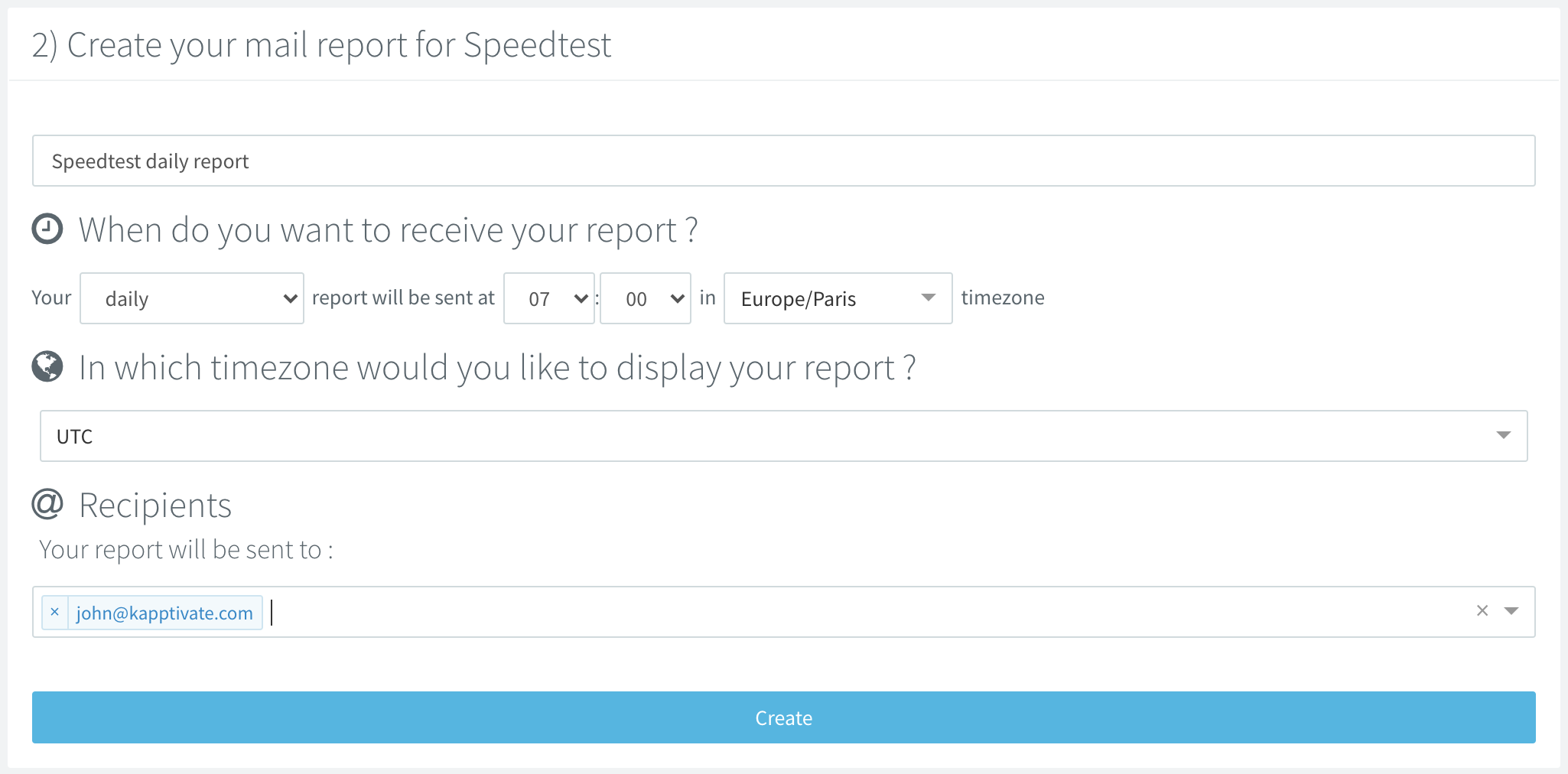Click the Recipients heading text

(x=155, y=505)
